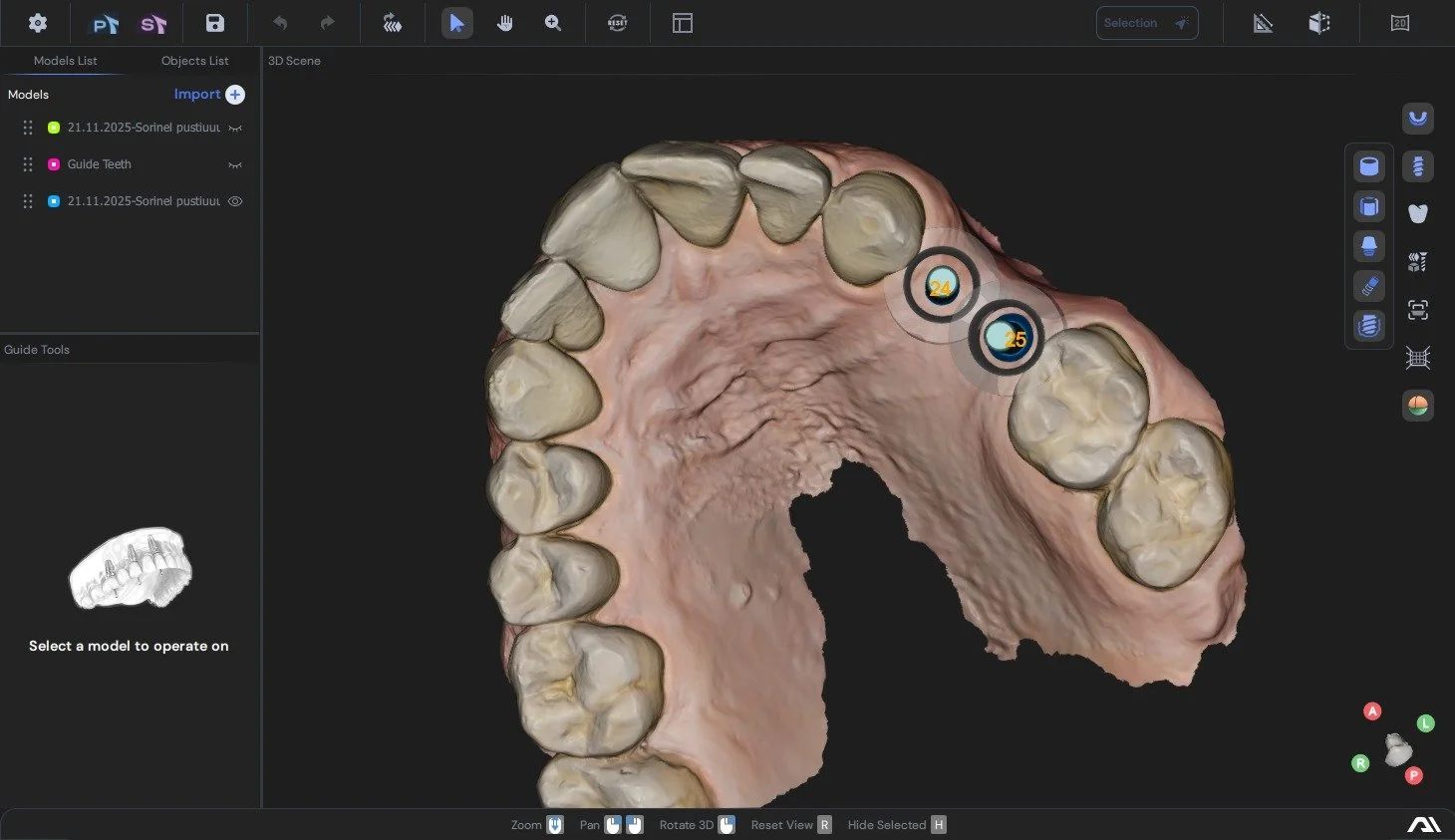Open the settings gear in the toolbar
The image size is (1455, 840).
click(37, 22)
